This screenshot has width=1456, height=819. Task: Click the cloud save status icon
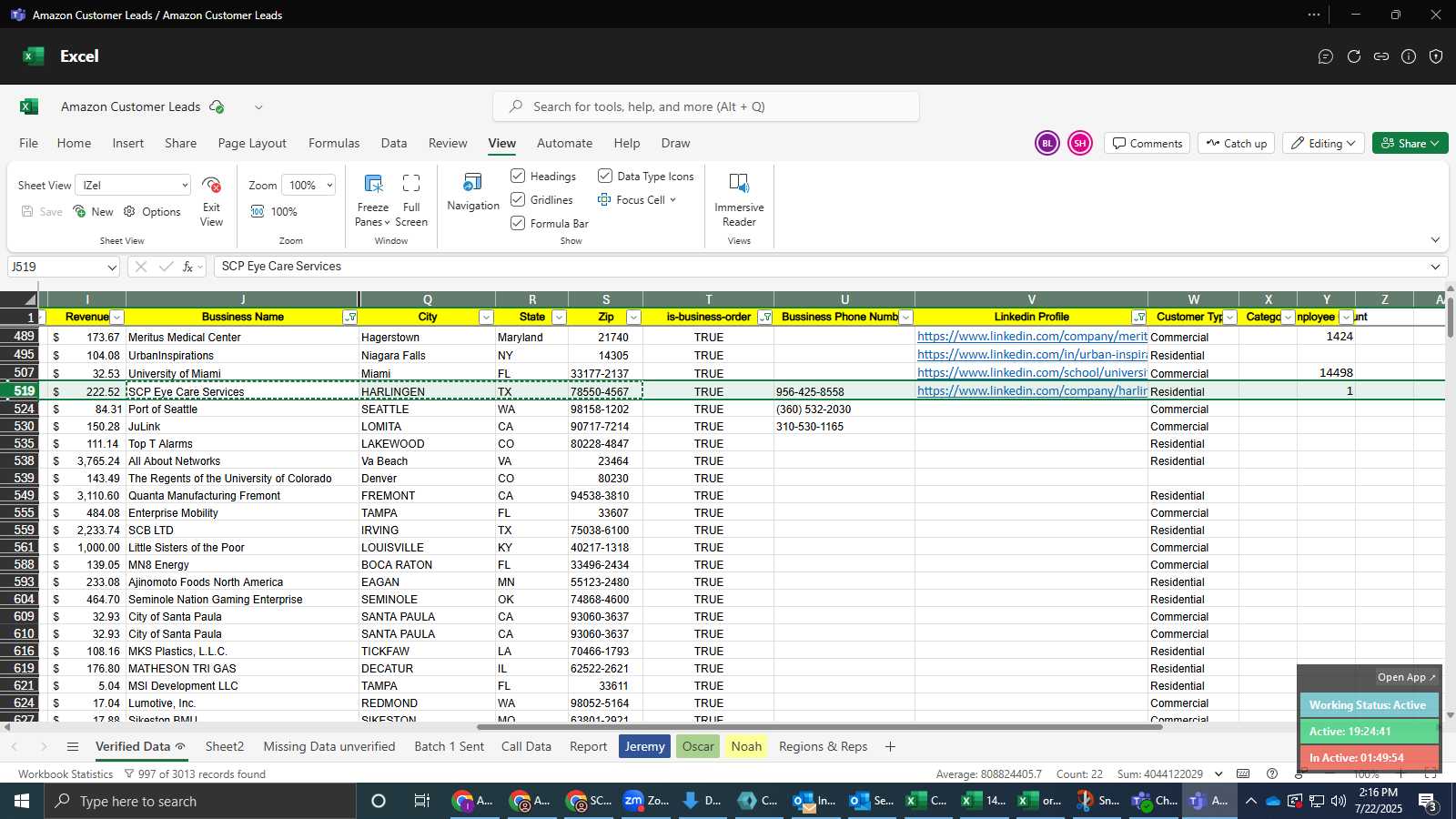(217, 106)
